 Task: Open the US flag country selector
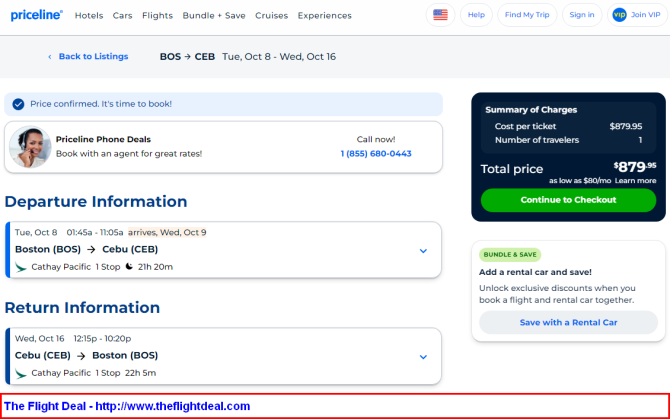pos(440,15)
